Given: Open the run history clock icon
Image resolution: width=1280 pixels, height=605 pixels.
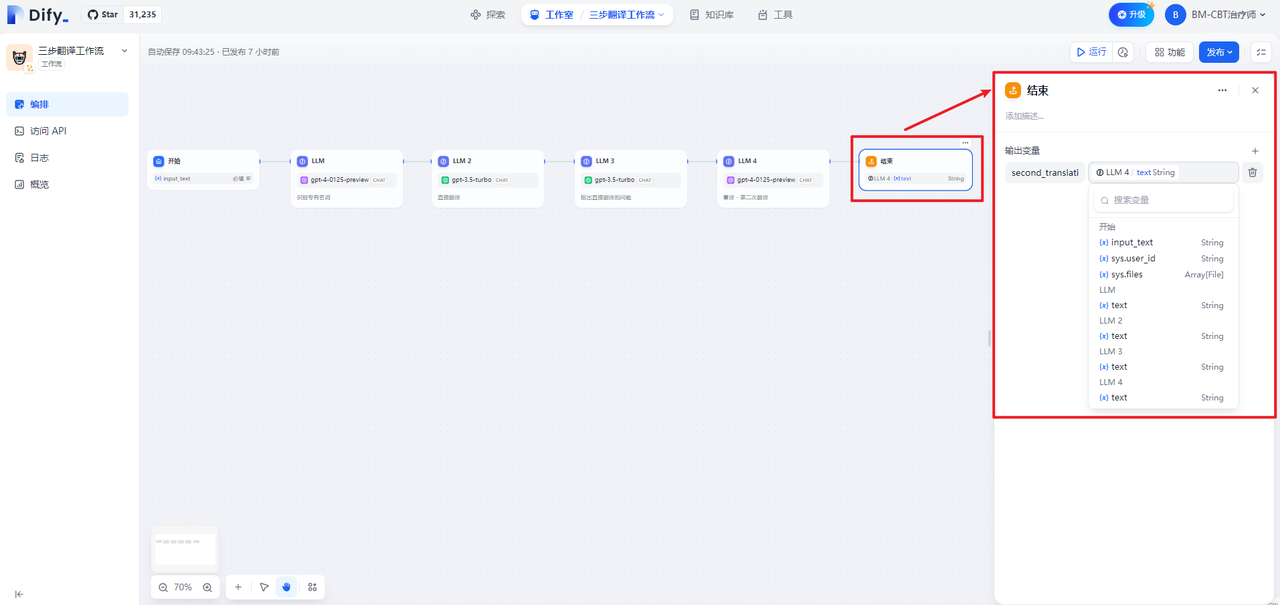Looking at the screenshot, I should (x=1123, y=52).
